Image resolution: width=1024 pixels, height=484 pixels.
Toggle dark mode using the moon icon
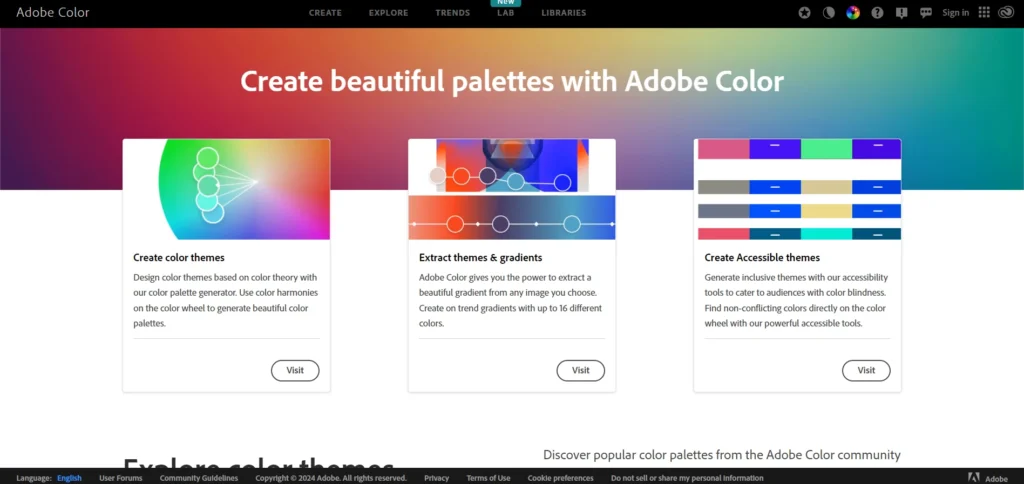pos(829,12)
